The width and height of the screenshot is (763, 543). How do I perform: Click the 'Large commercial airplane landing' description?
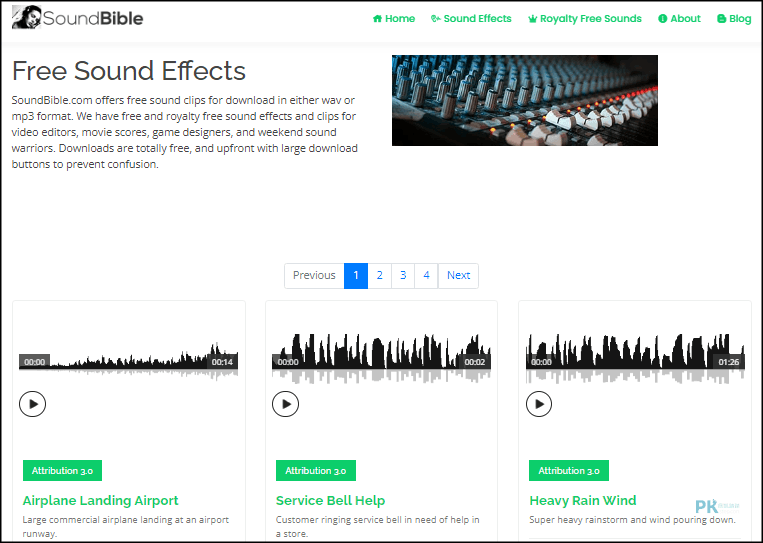tap(126, 526)
